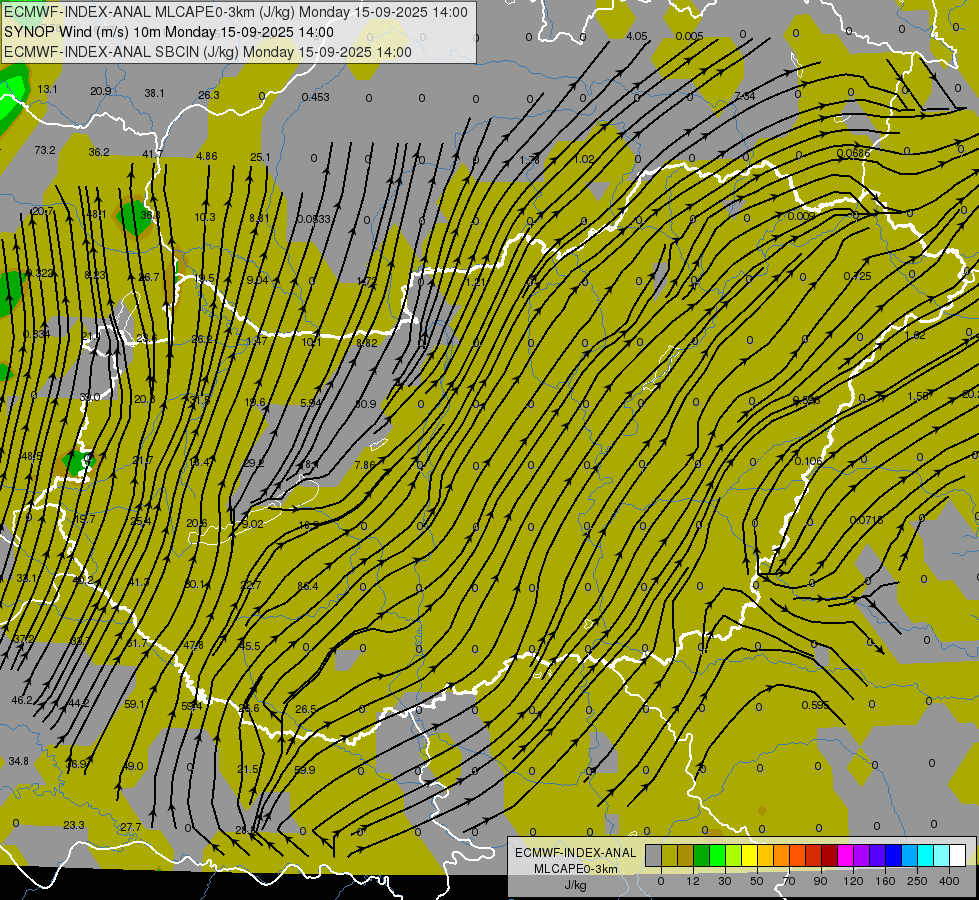979x900 pixels.
Task: Click the map value 5.94
Action: (x=311, y=403)
